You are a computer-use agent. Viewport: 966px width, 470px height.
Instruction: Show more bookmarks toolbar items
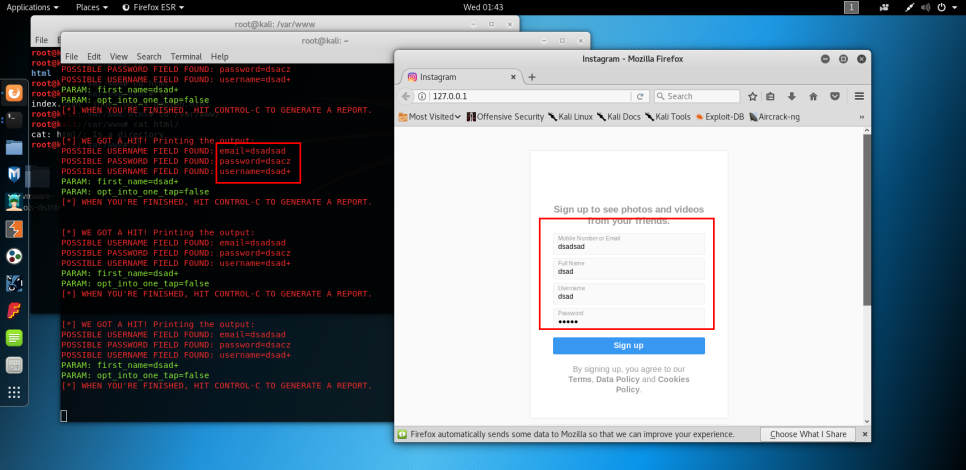tap(861, 116)
